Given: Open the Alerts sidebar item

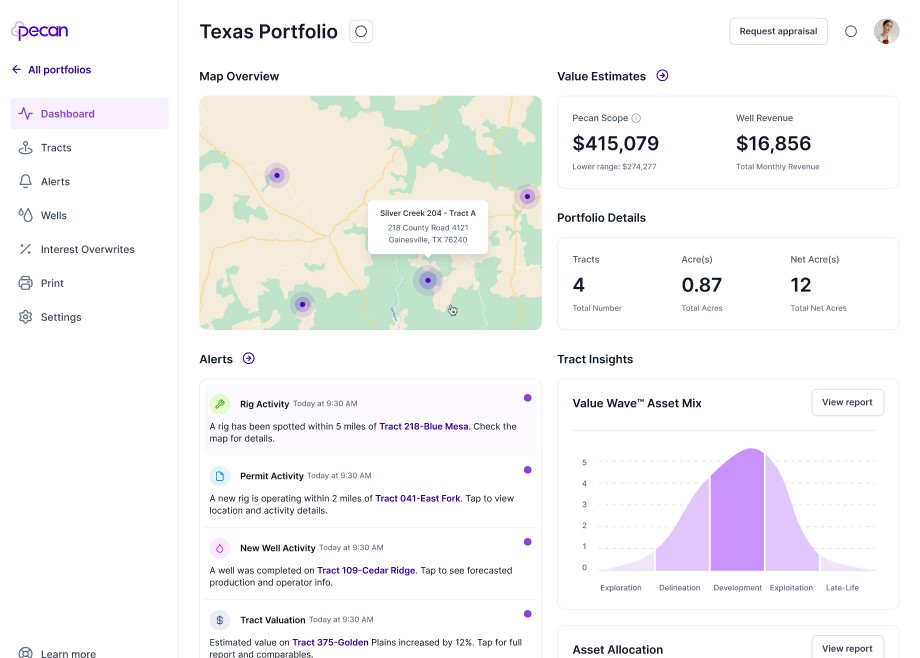Looking at the screenshot, I should (89, 182).
